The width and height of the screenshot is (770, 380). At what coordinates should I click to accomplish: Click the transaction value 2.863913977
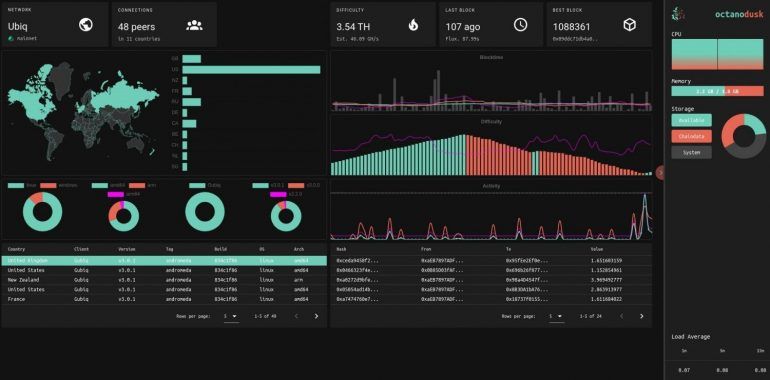(x=606, y=289)
